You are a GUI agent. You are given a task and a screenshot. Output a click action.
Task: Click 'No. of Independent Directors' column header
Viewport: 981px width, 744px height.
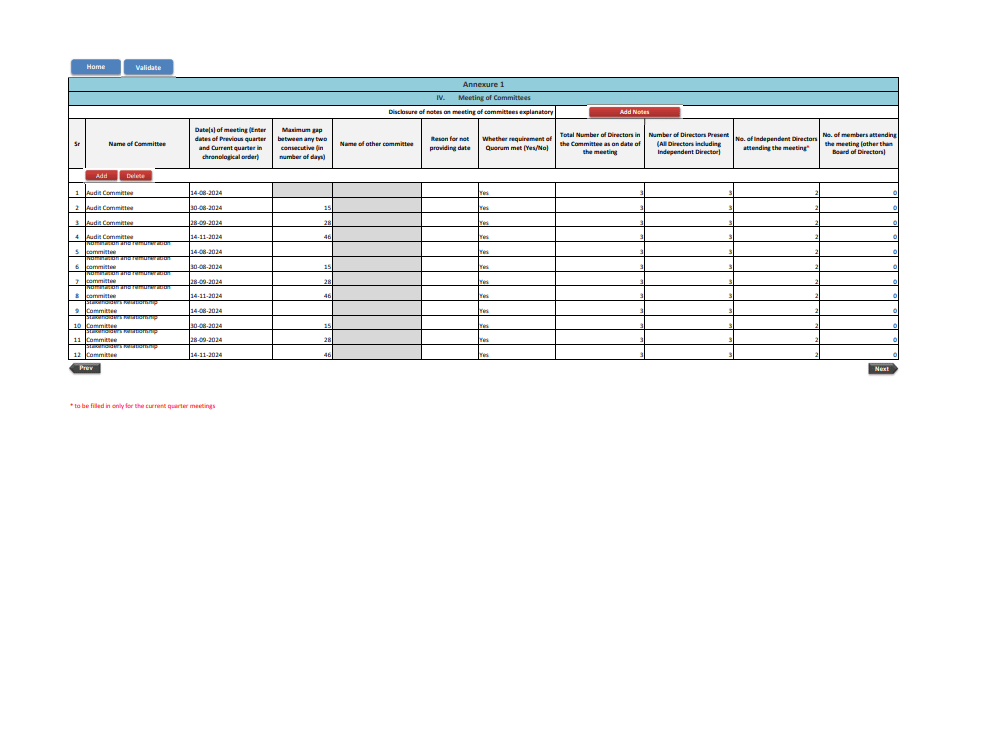point(776,144)
